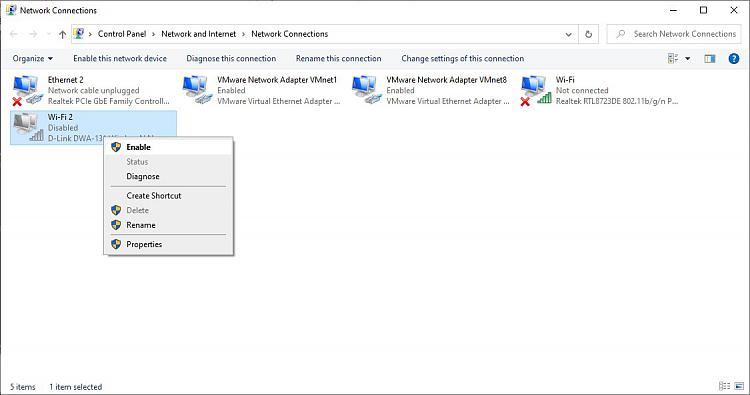
Task: Click the 'Disabled' status under Wi-Fi 2
Action: 63,128
